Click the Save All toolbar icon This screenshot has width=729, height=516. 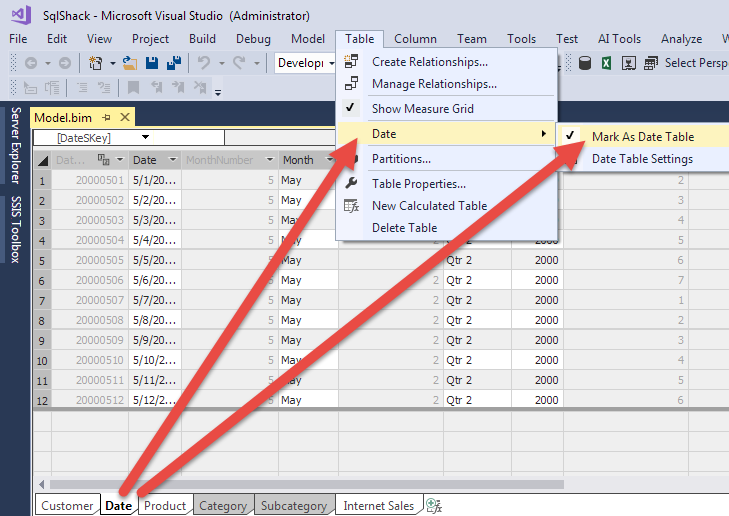pos(174,63)
